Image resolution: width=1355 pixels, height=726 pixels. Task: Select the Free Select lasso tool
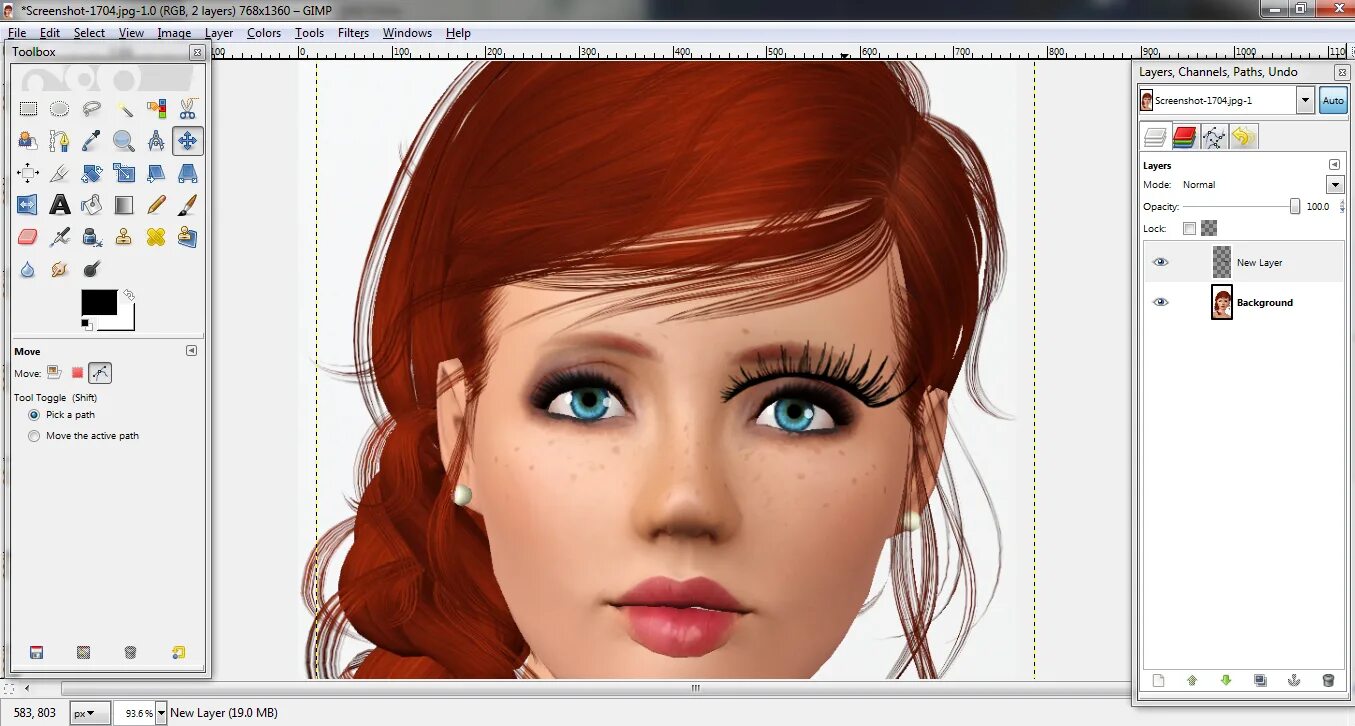[x=92, y=109]
